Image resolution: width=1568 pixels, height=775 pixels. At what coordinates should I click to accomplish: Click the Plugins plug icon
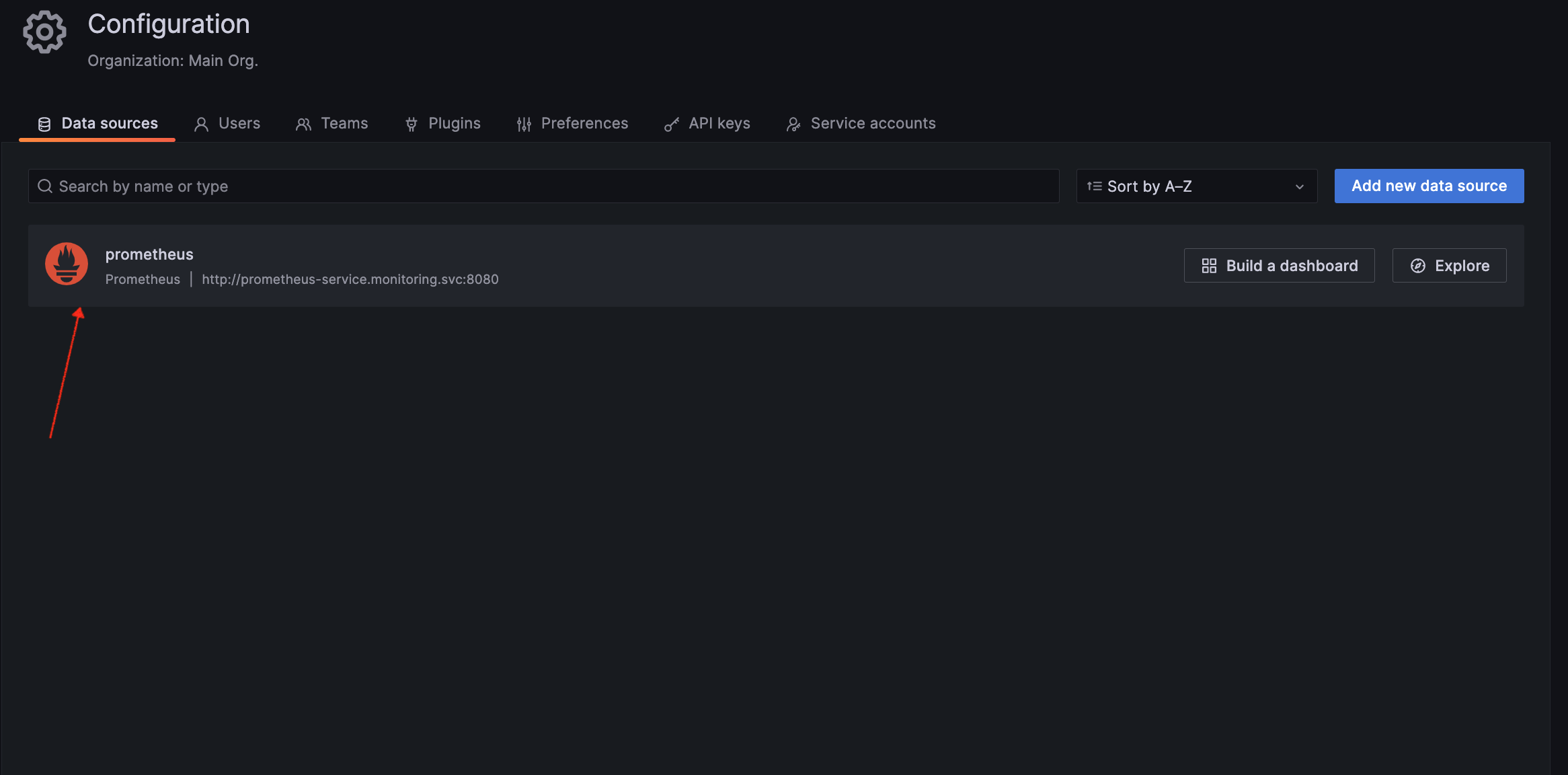tap(411, 124)
